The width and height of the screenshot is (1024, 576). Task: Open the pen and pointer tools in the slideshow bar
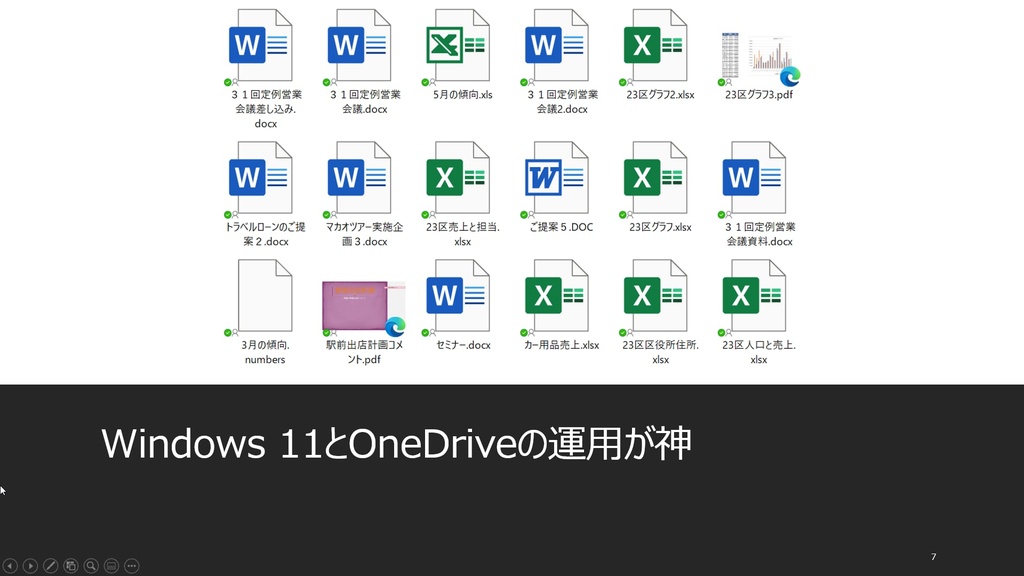tap(50, 566)
